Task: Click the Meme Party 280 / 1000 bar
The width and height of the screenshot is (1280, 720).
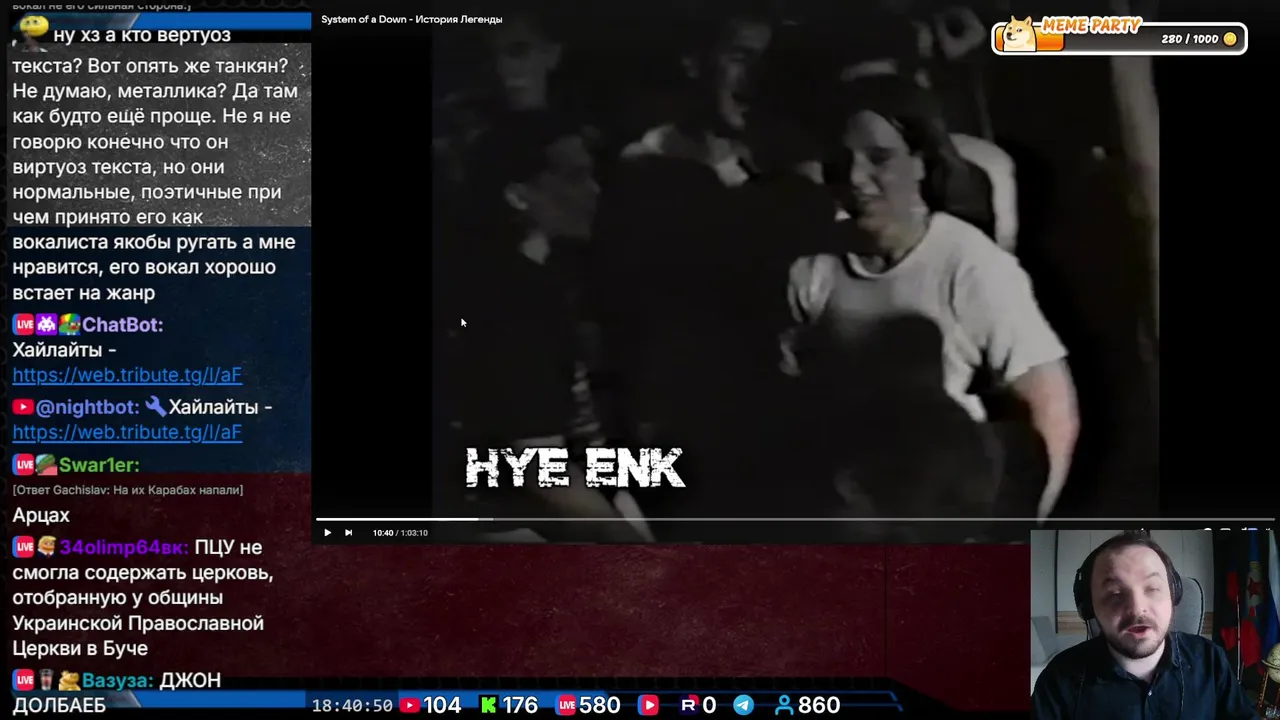Action: 1120,38
